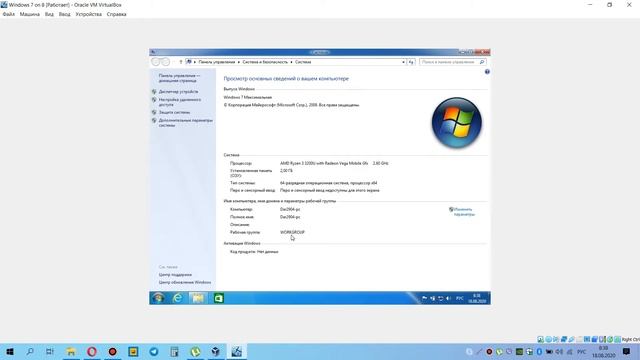
Task: Open Дополнительные параметры системы link
Action: point(186,123)
